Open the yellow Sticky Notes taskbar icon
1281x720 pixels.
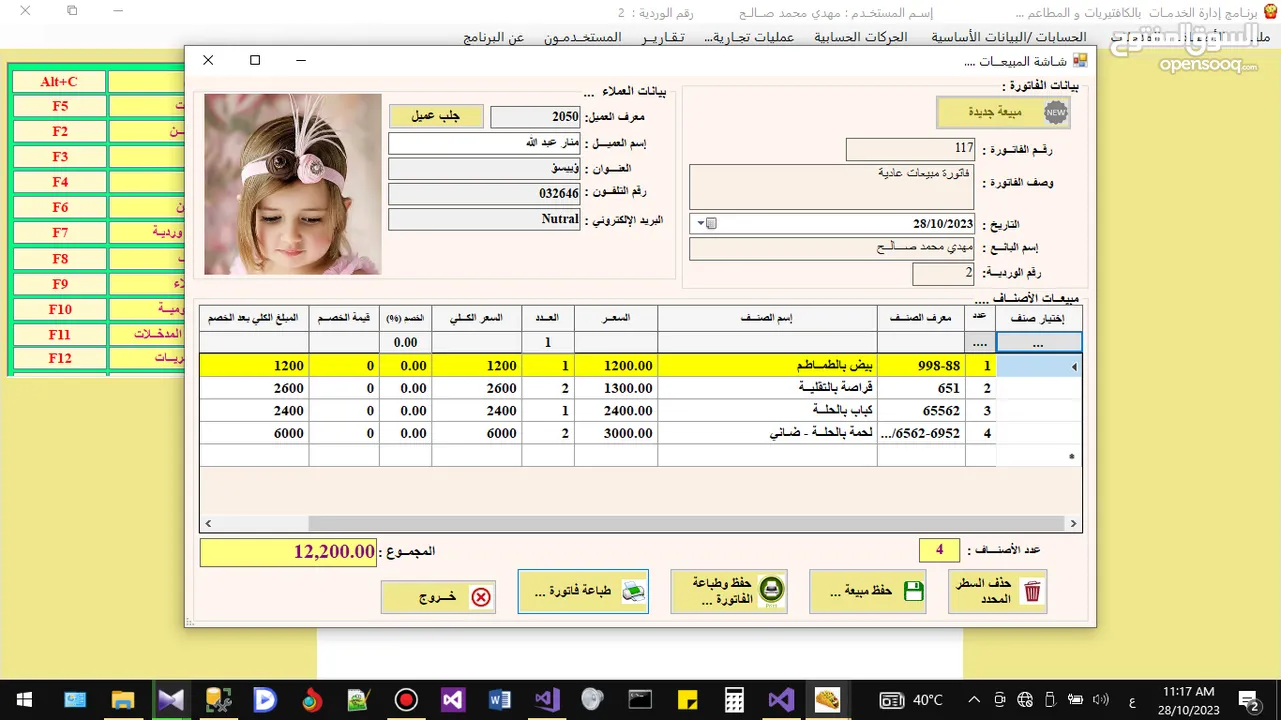click(x=687, y=700)
